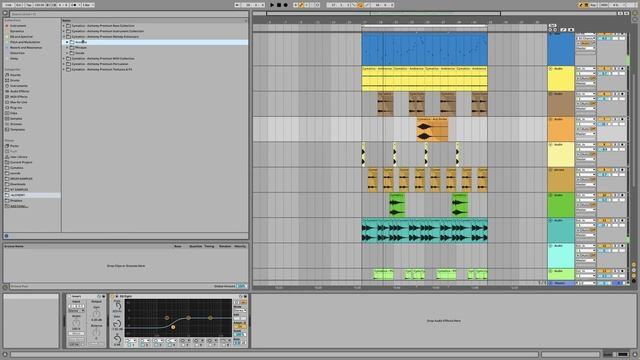Image resolution: width=640 pixels, height=360 pixels.
Task: Click the EQ Eight Q knob
Action: coord(117,339)
